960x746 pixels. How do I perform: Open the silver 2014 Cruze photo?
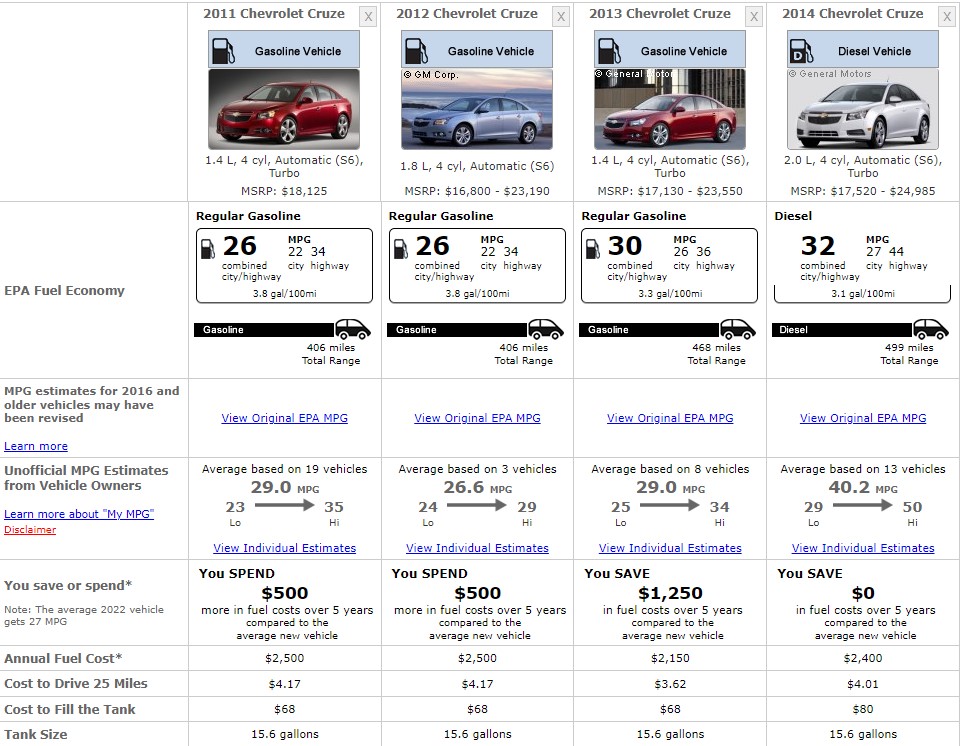pos(863,109)
